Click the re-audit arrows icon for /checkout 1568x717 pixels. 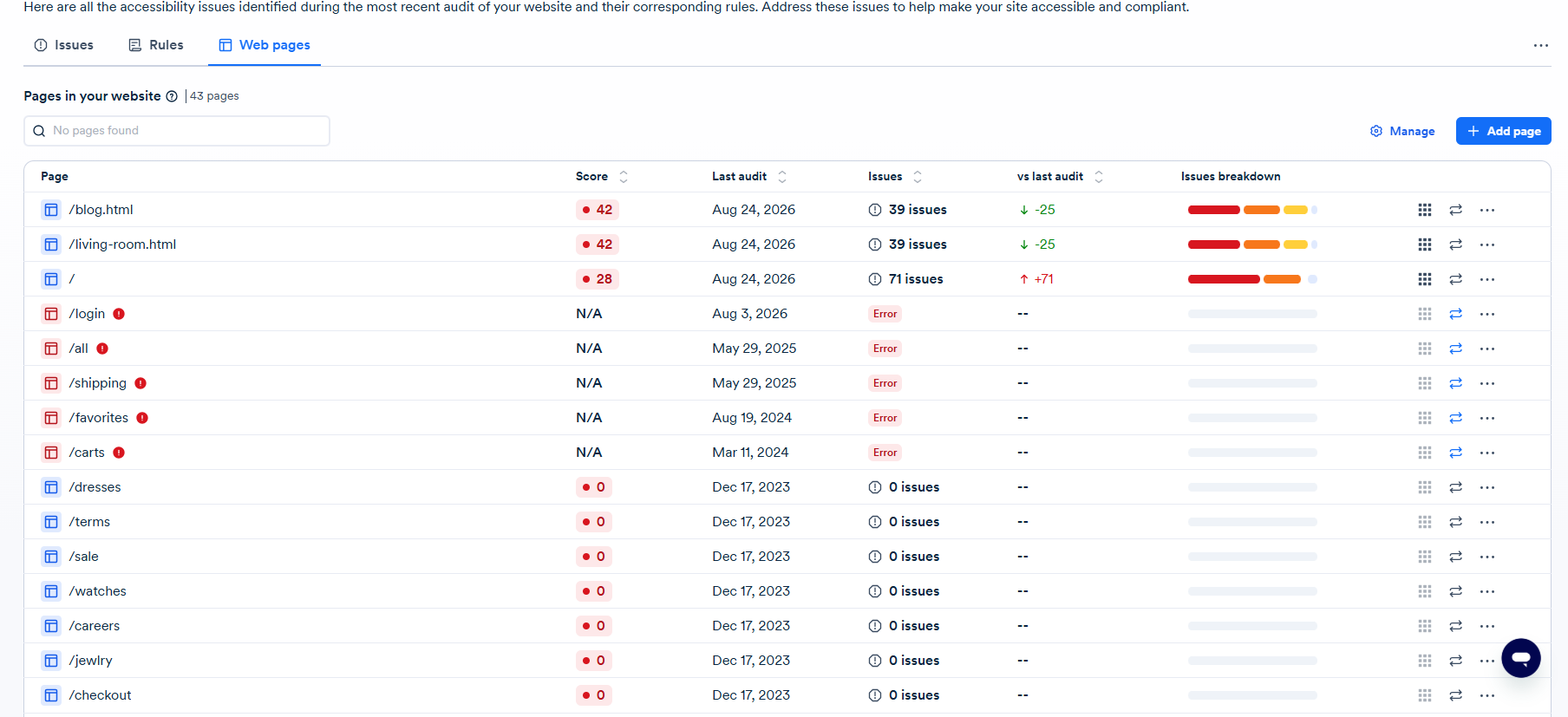[1455, 695]
